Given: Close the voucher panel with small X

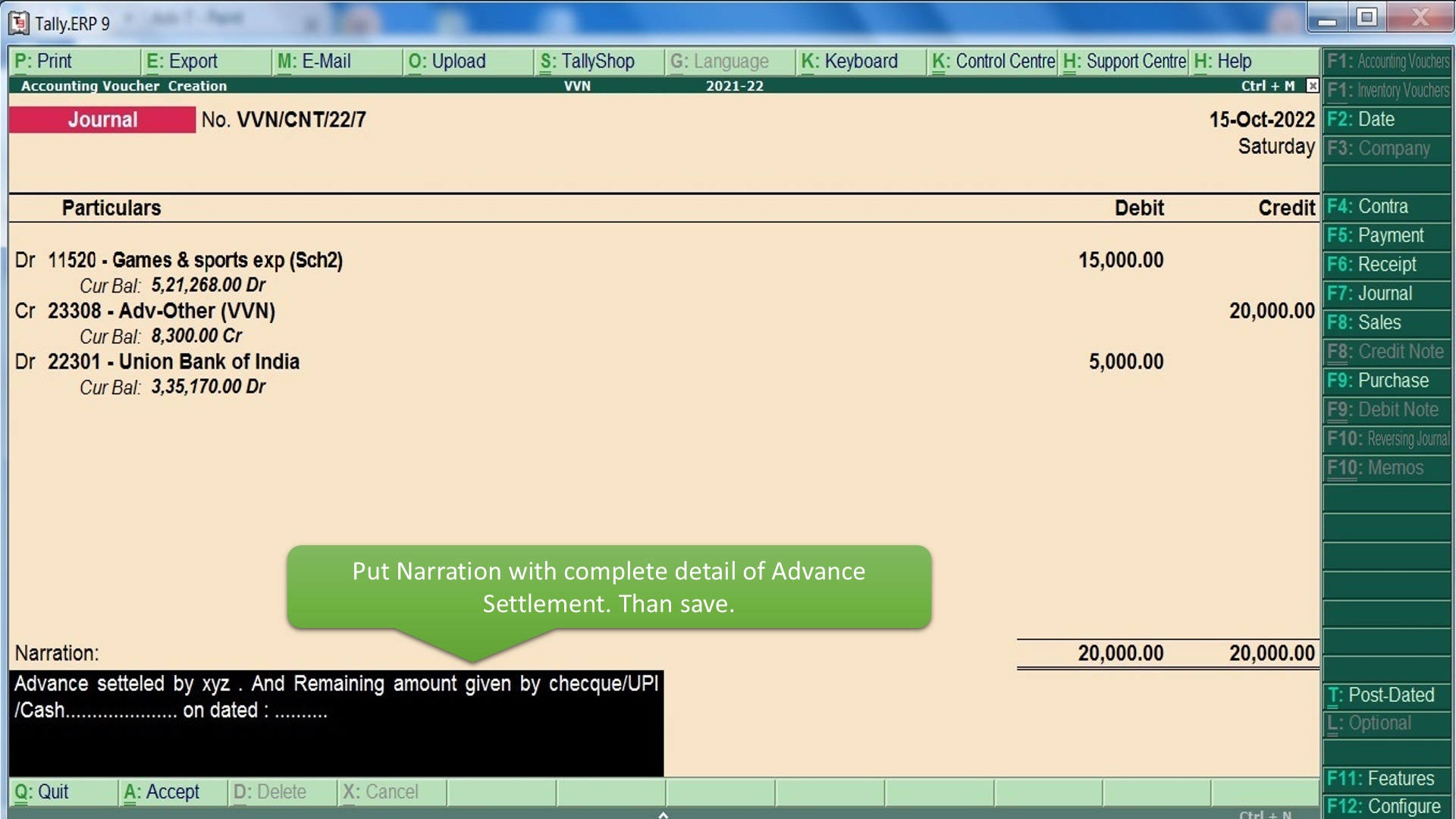Looking at the screenshot, I should click(1312, 86).
